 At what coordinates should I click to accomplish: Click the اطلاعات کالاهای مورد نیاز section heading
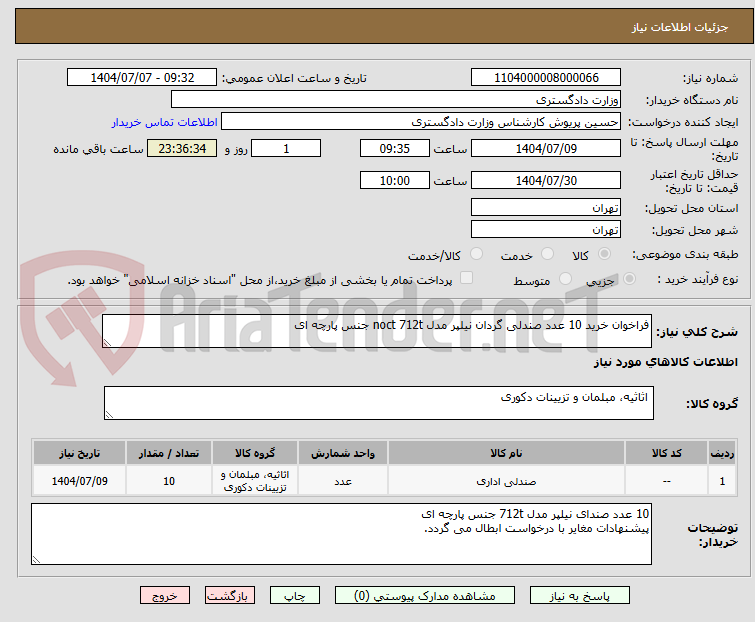666,362
